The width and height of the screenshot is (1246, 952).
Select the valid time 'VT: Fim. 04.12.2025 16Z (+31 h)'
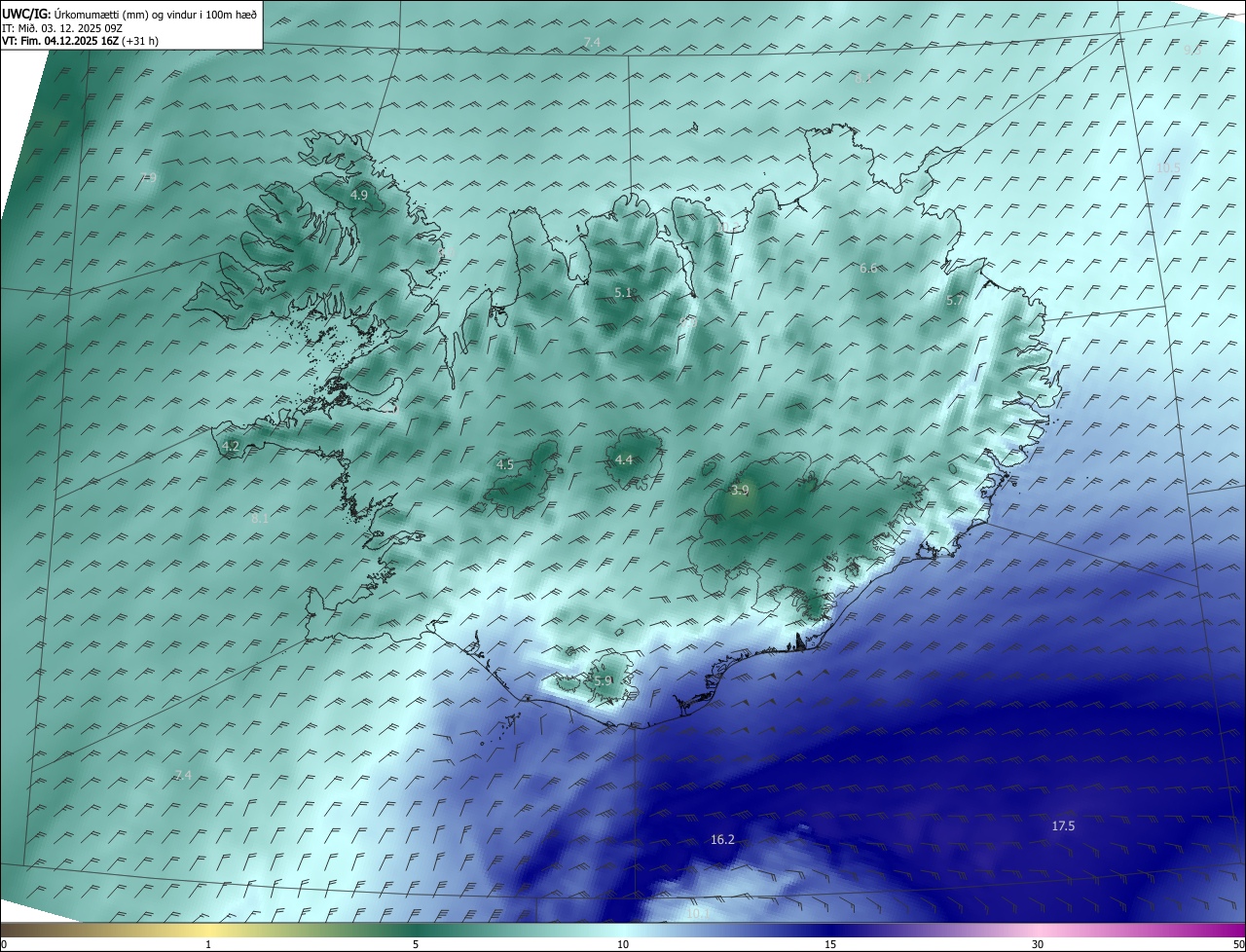click(x=80, y=41)
